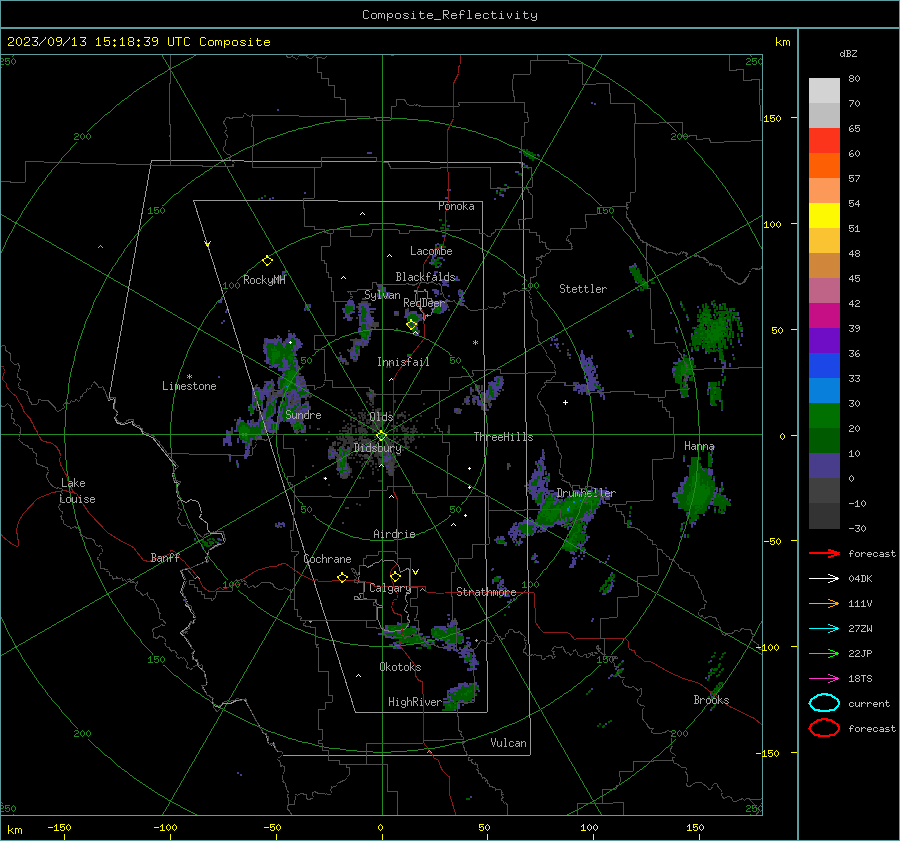Viewport: 900px width, 841px height.
Task: Click the RedDeer city label
Action: (x=424, y=303)
